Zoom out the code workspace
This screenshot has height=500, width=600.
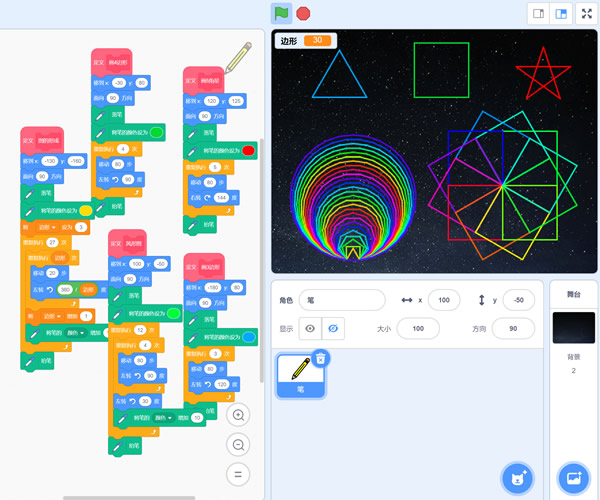coord(238,445)
